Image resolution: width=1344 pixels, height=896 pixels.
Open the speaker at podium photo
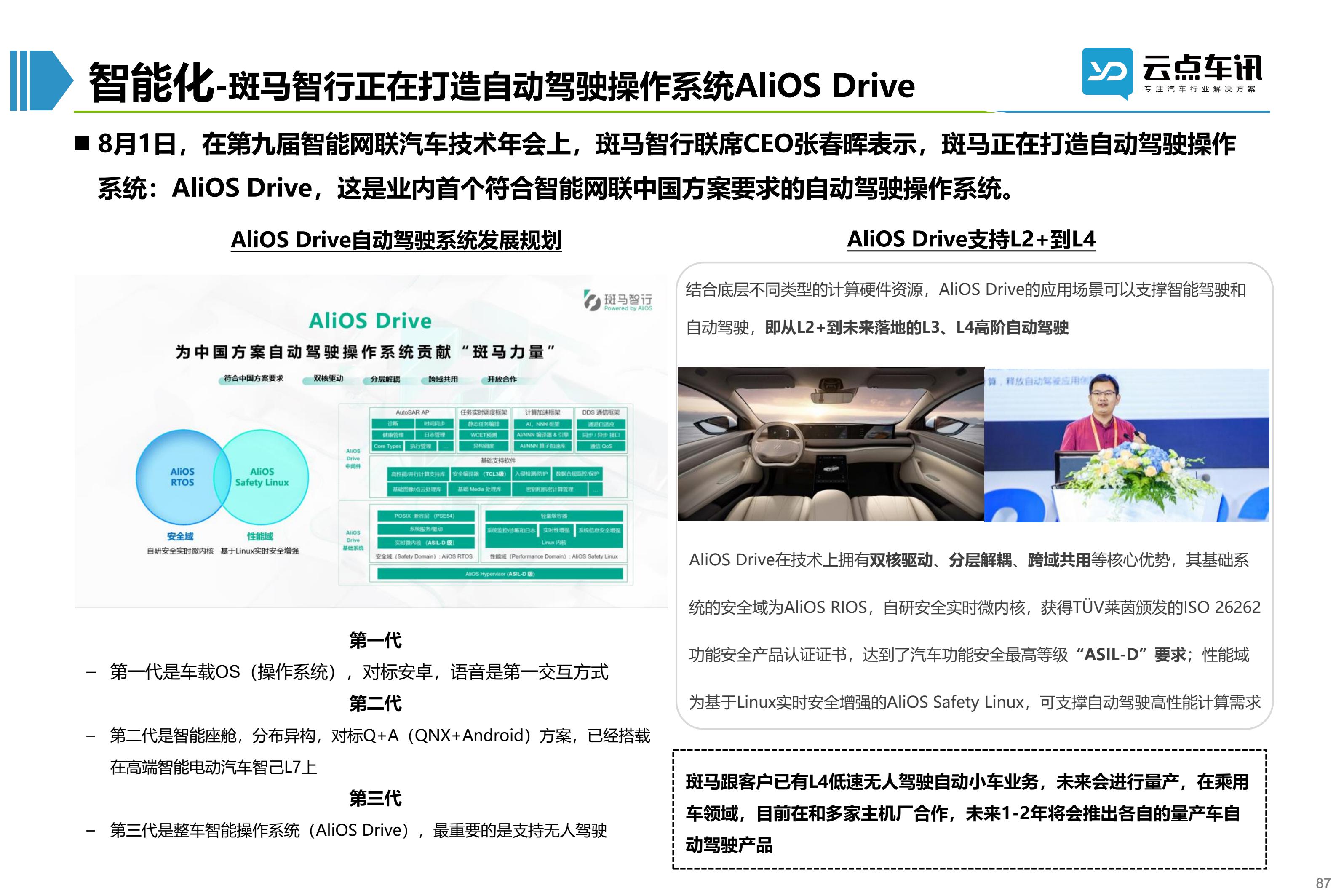[x=1126, y=445]
